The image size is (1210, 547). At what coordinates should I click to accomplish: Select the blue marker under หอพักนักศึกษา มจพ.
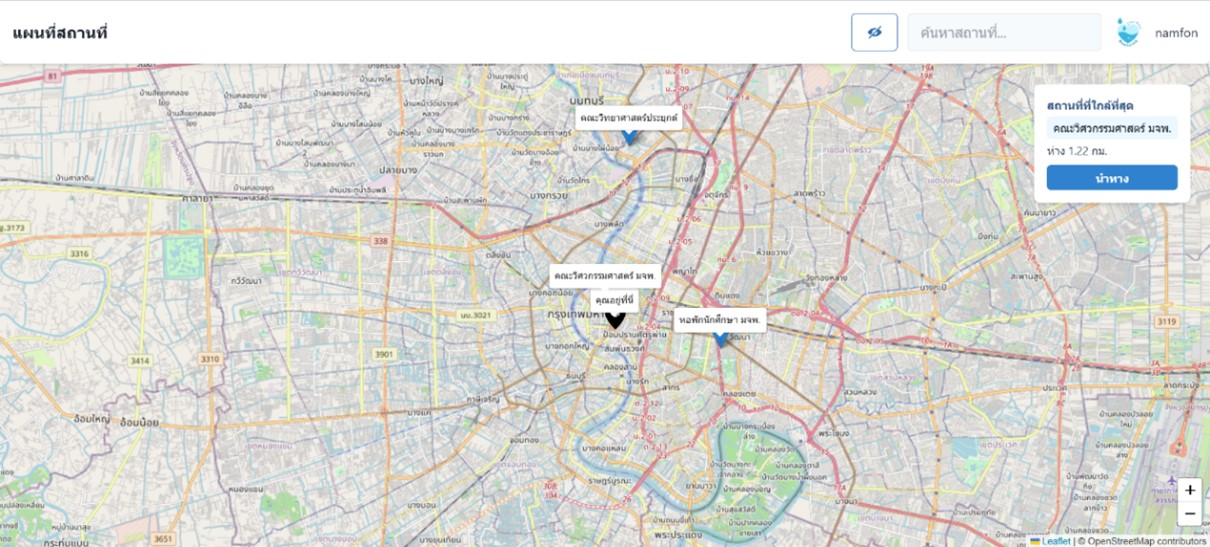click(x=720, y=340)
